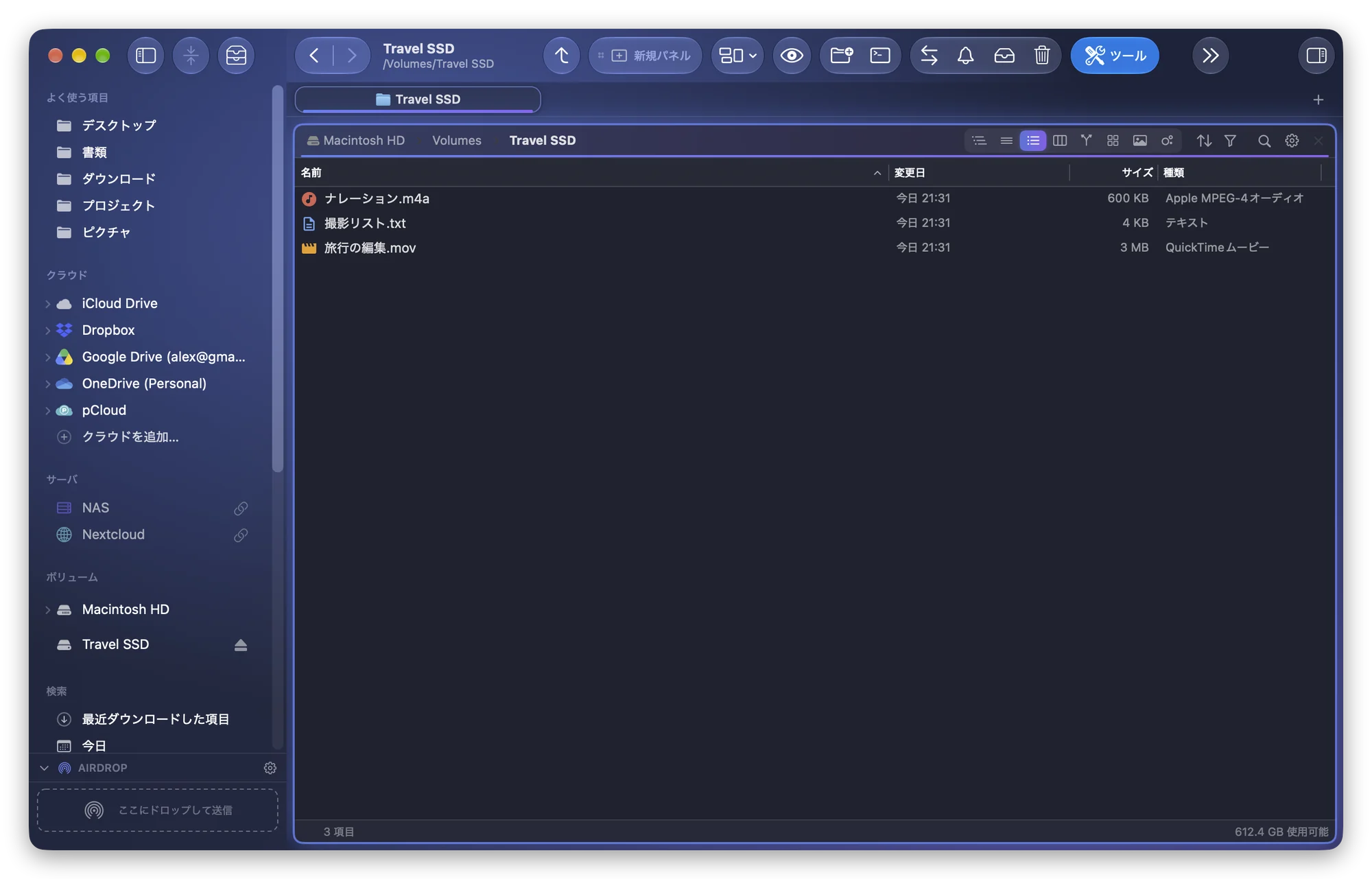Switch to outline list view icon
The image size is (1372, 879).
(979, 141)
